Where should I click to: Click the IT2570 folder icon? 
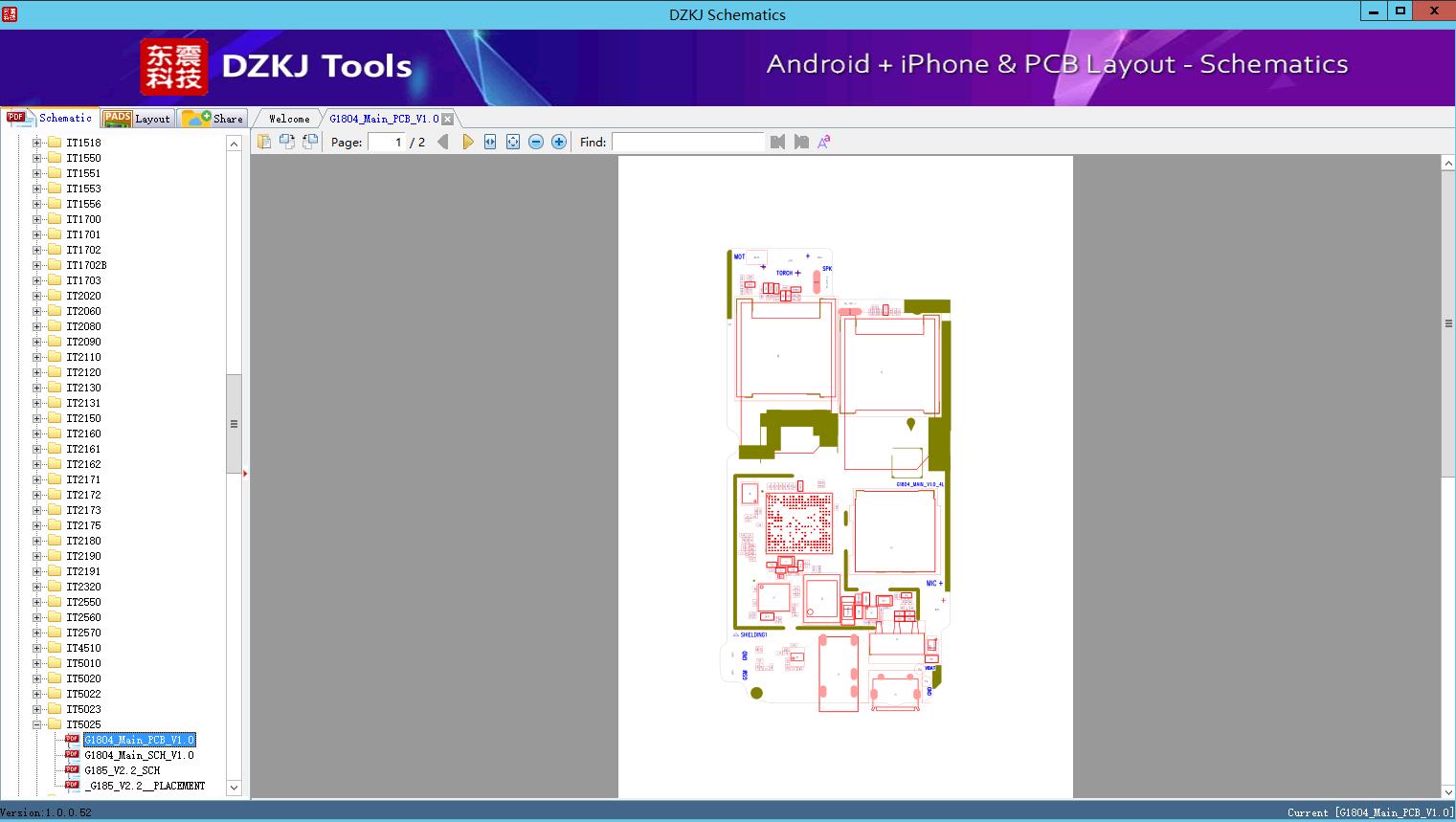click(55, 633)
